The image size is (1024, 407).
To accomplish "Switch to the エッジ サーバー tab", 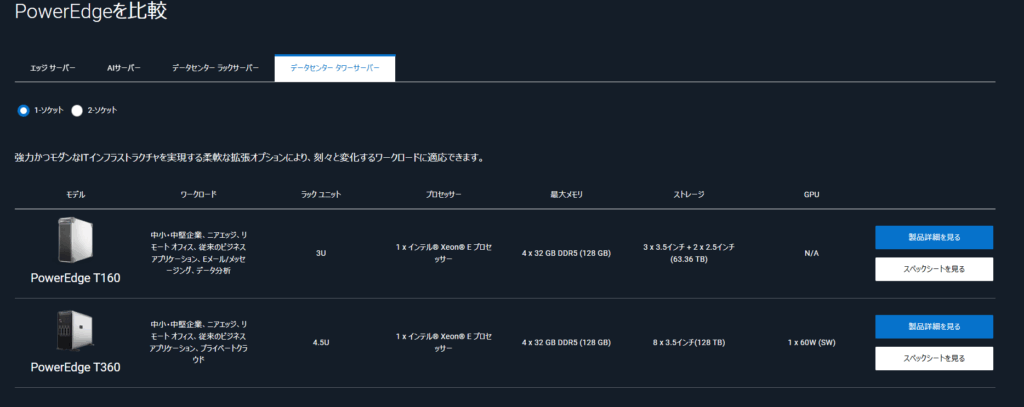I will point(53,68).
